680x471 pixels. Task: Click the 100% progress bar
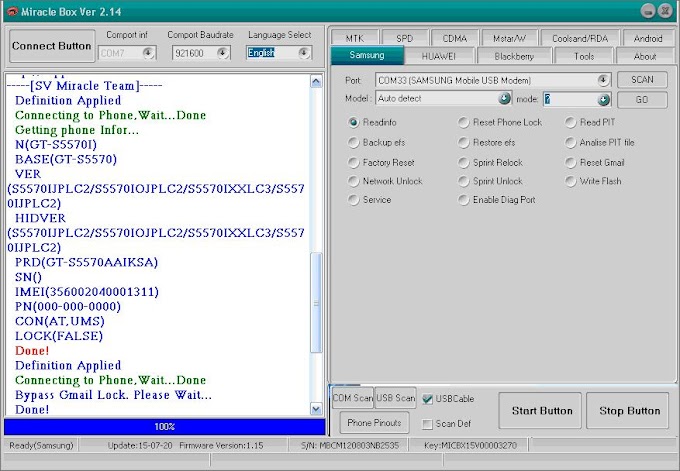(164, 427)
